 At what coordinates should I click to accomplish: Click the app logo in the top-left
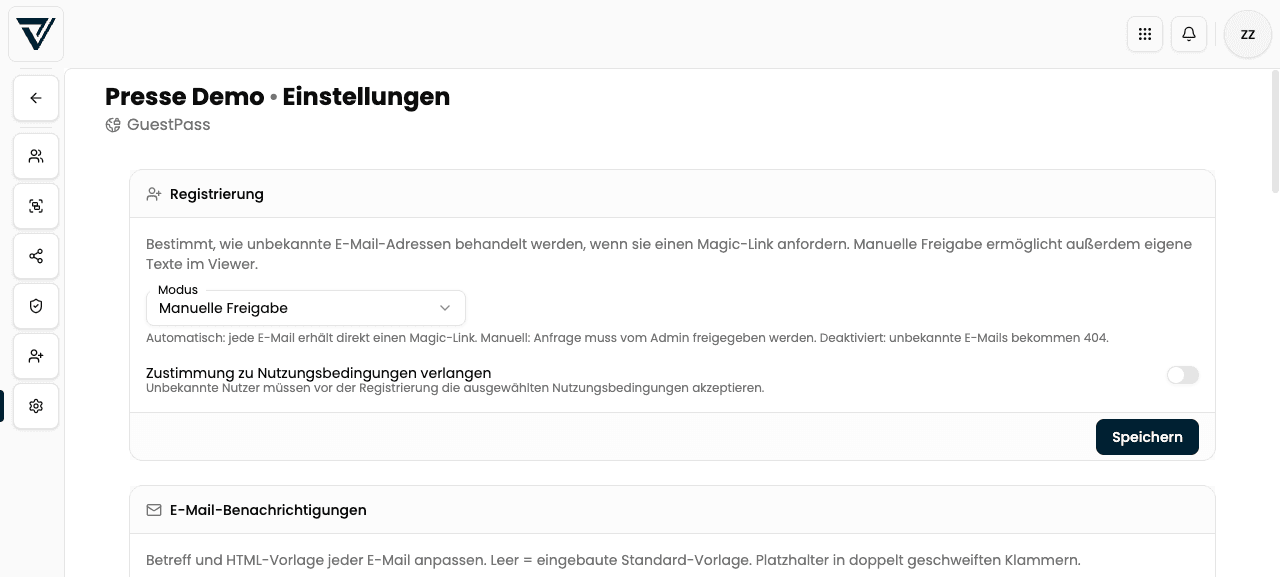coord(36,34)
